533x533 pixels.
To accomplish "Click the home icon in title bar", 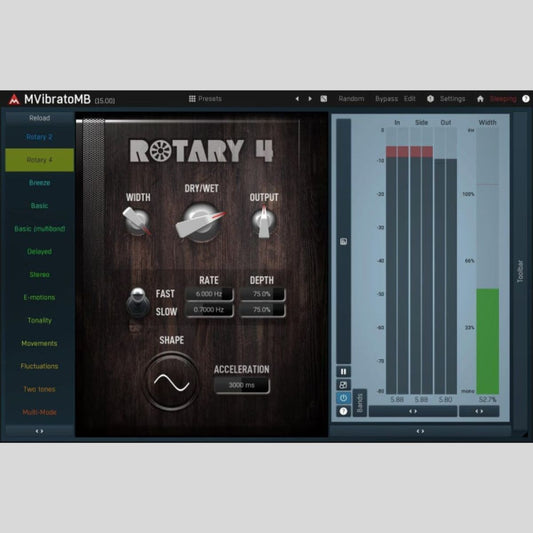I will [480, 99].
